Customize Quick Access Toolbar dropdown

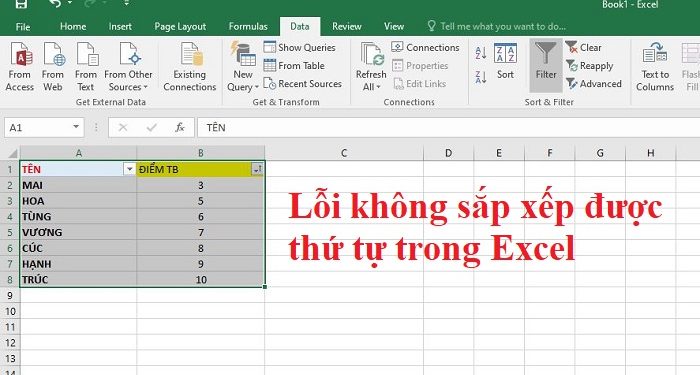click(x=127, y=4)
